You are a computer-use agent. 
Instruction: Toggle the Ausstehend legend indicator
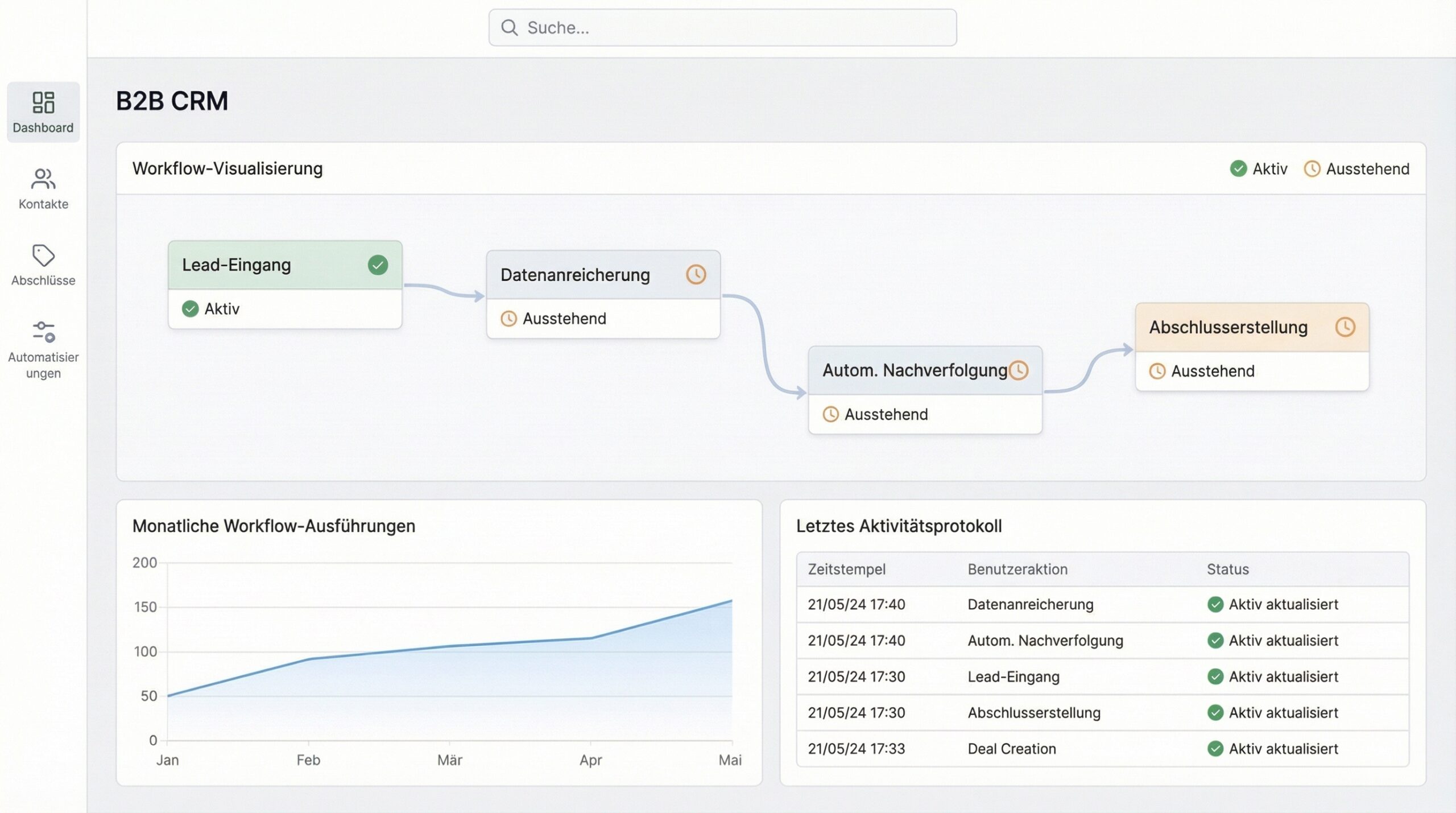click(x=1313, y=168)
